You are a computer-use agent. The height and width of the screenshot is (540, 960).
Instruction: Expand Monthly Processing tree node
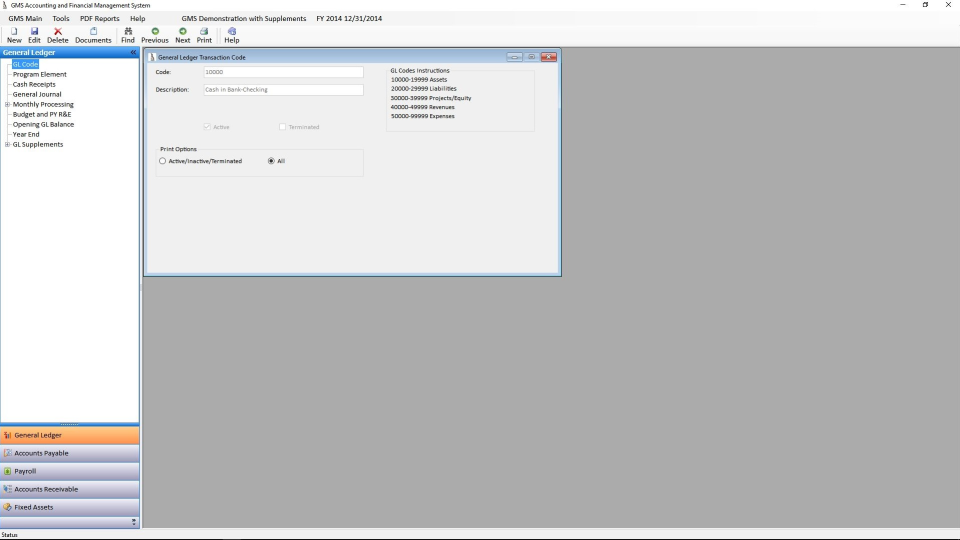tap(7, 105)
